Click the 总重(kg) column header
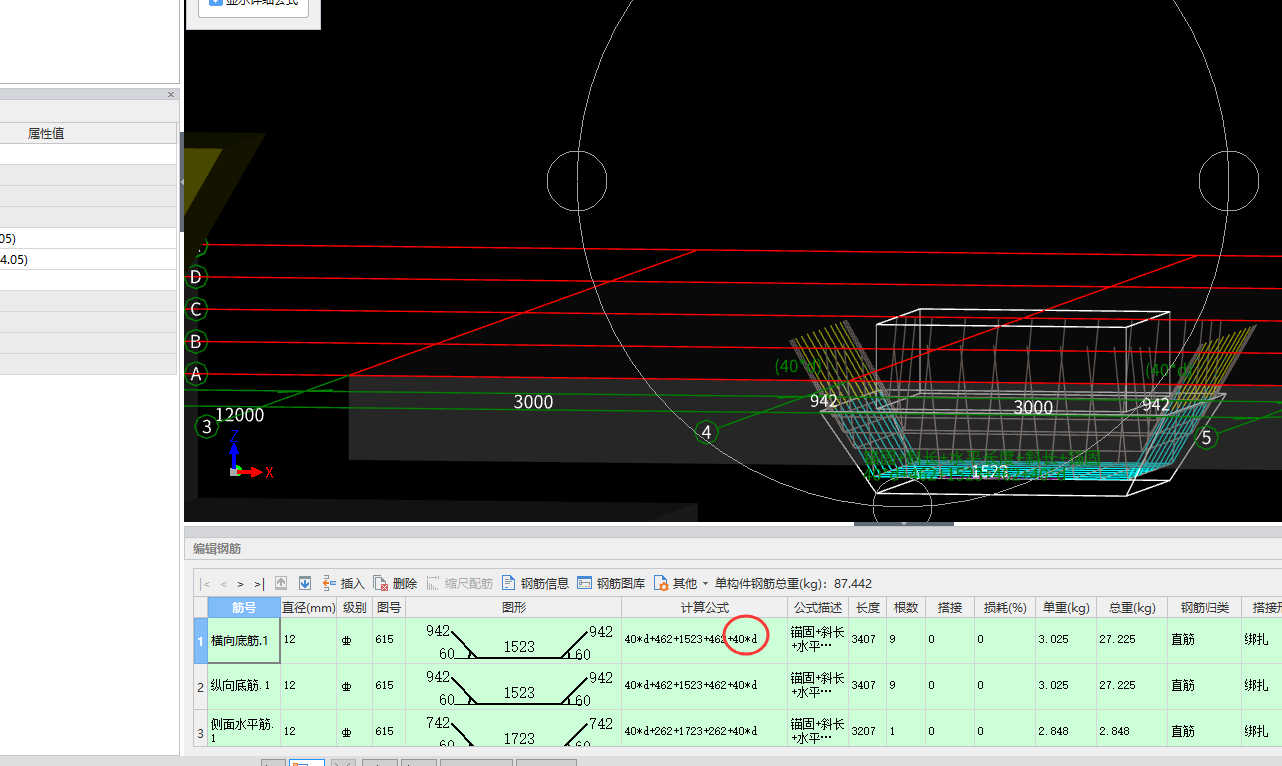 pyautogui.click(x=1131, y=607)
